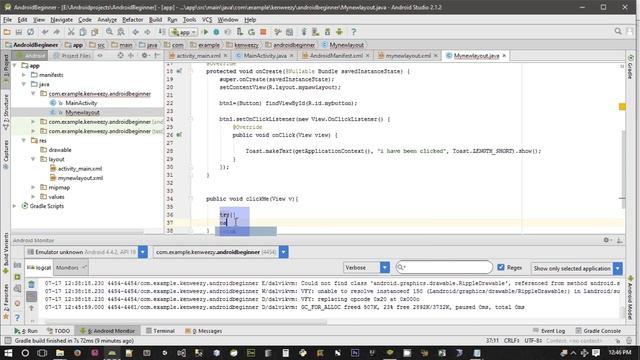Clear logcat with the trash icon

[x=31, y=284]
